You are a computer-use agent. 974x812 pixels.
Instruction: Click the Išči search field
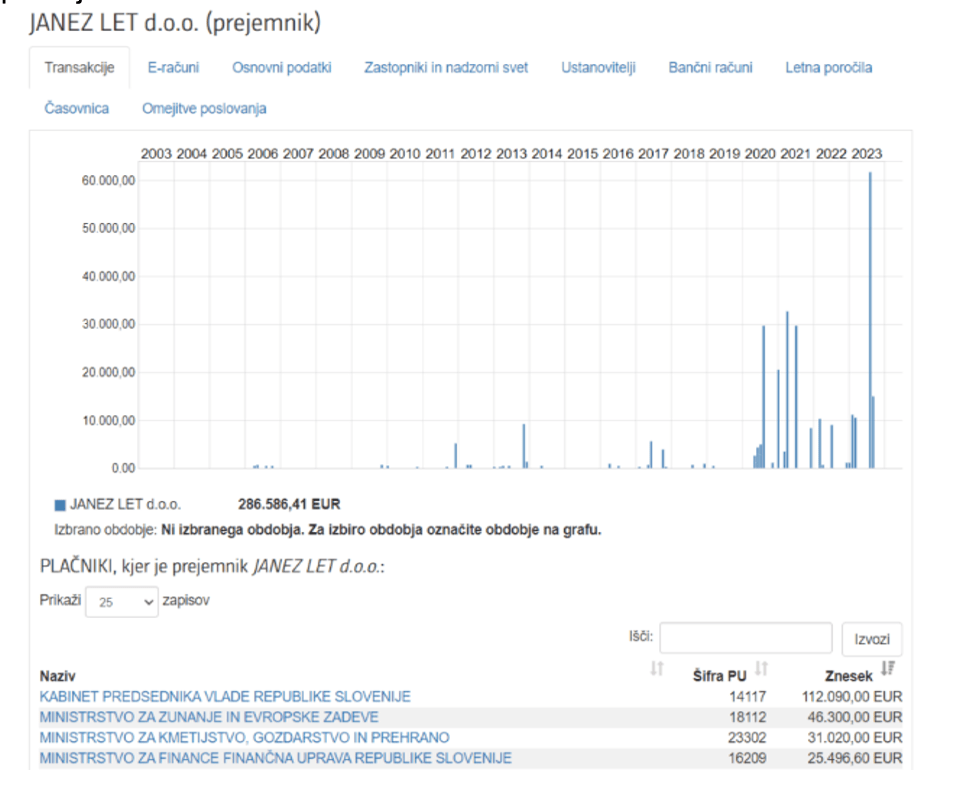tap(746, 638)
